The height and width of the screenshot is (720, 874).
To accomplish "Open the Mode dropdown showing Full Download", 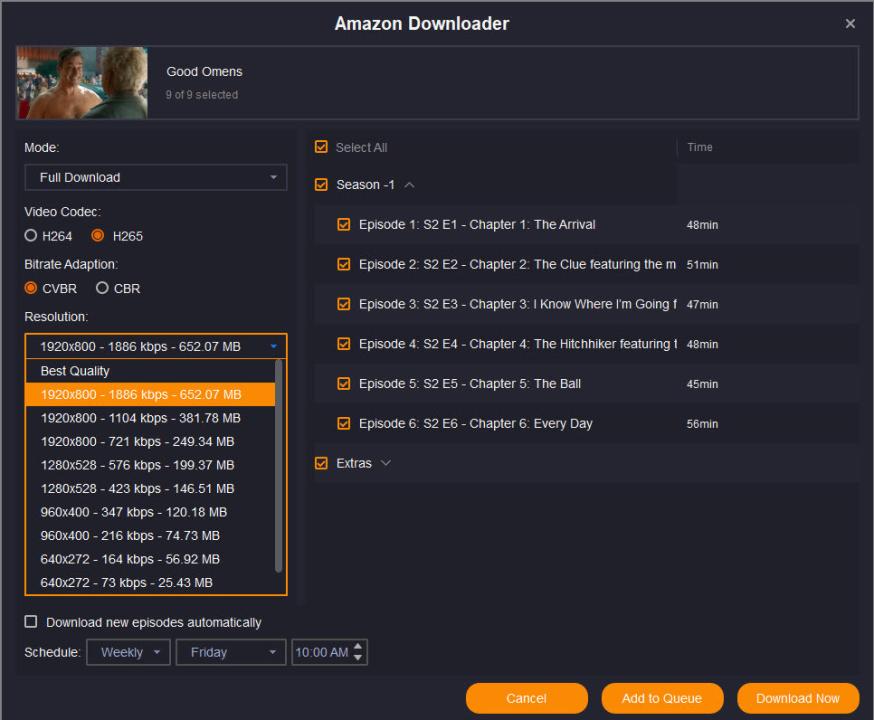I will point(155,178).
